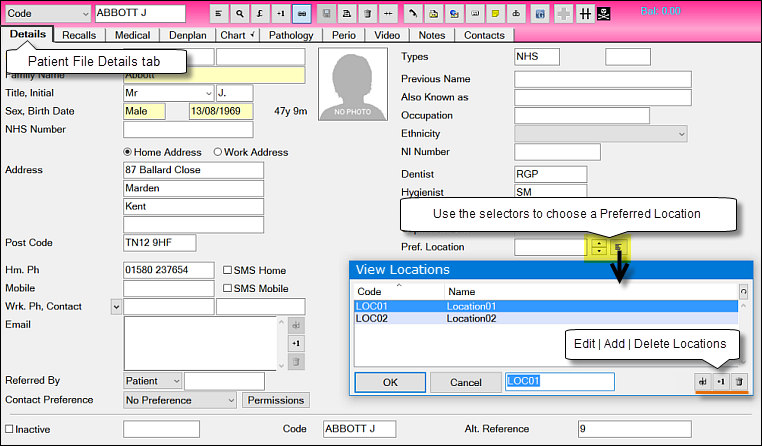Click the skull and crossbones alert icon
Viewport: 762px width, 446px height.
(604, 14)
